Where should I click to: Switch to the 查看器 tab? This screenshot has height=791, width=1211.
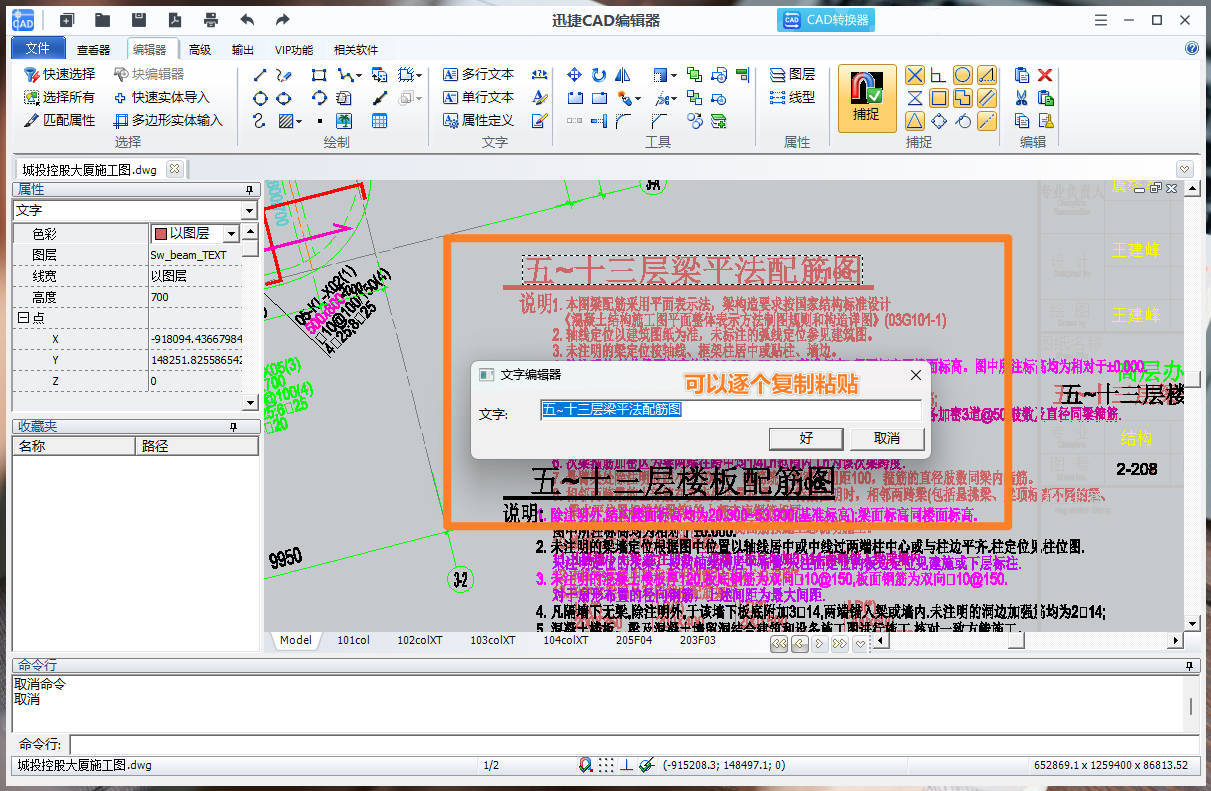click(94, 50)
